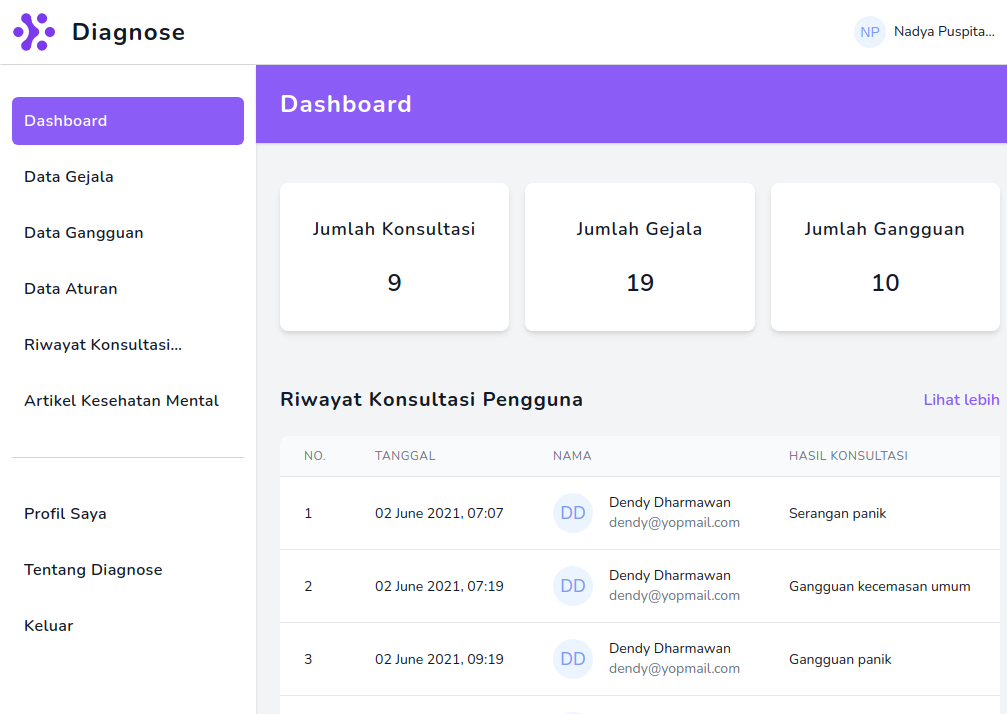1007x714 pixels.
Task: Click the Jumlah Konsultasi card
Action: [394, 257]
